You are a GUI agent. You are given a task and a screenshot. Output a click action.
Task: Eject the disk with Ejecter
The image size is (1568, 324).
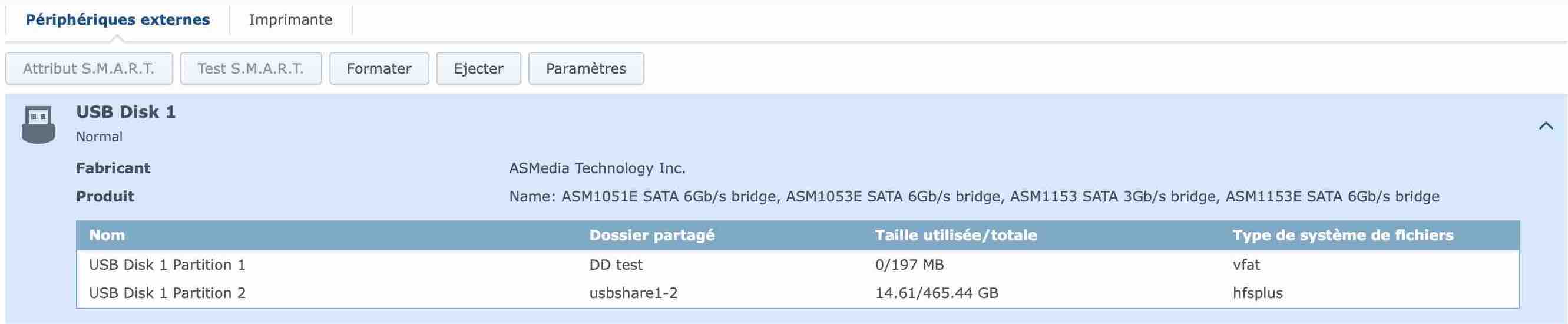point(478,69)
